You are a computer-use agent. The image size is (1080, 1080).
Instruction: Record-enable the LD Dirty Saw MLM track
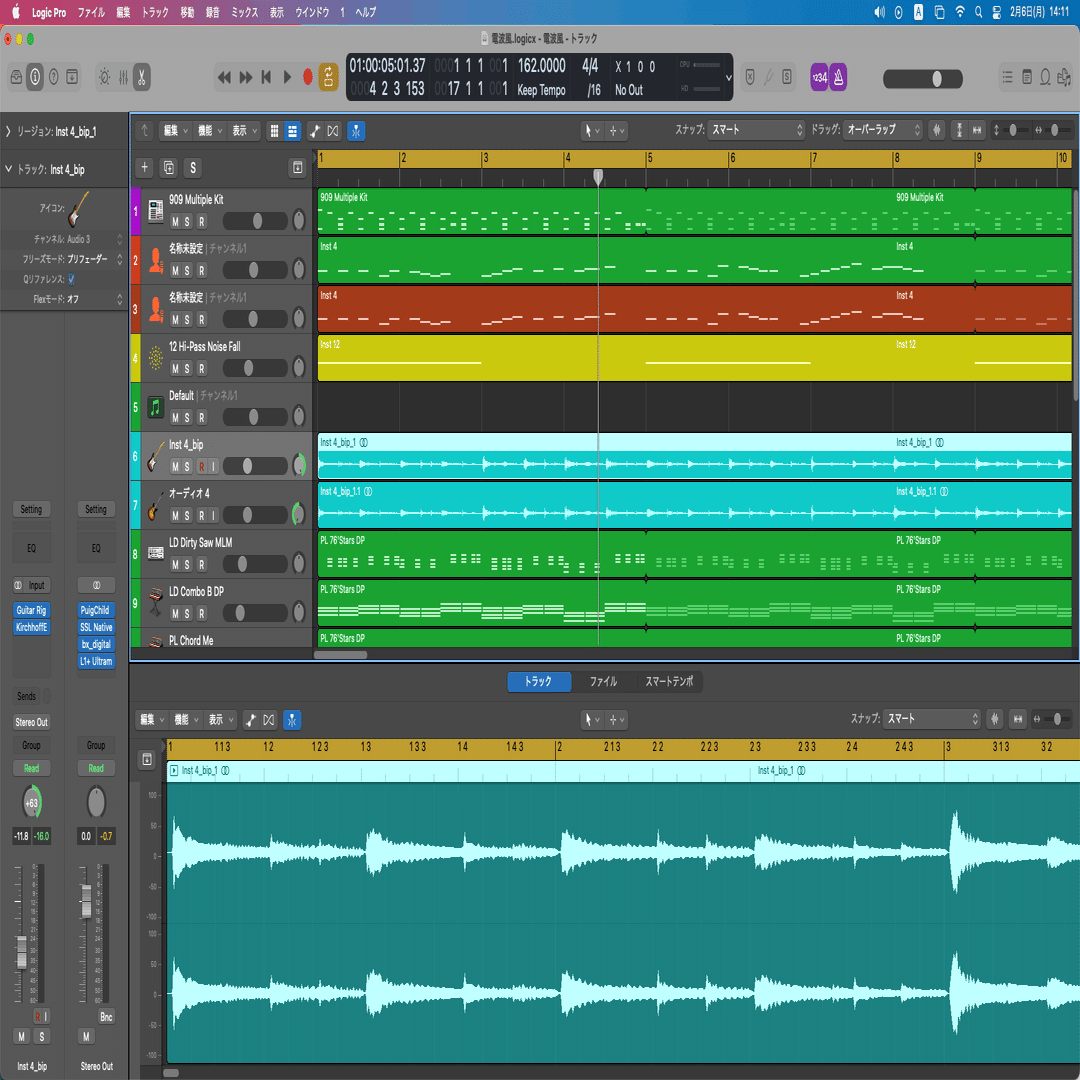coord(202,565)
